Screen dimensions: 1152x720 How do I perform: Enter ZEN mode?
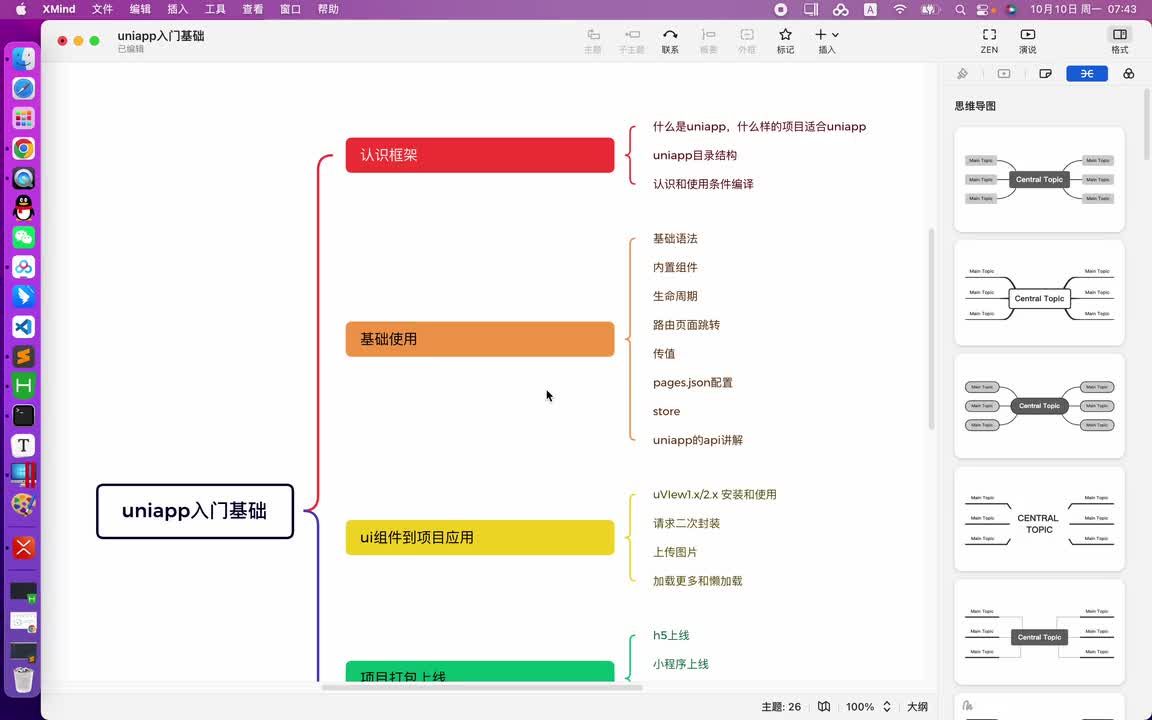point(989,40)
